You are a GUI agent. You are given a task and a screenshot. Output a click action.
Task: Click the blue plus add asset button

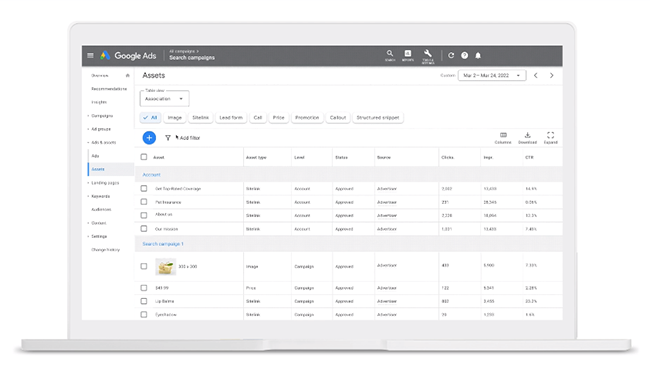(149, 138)
